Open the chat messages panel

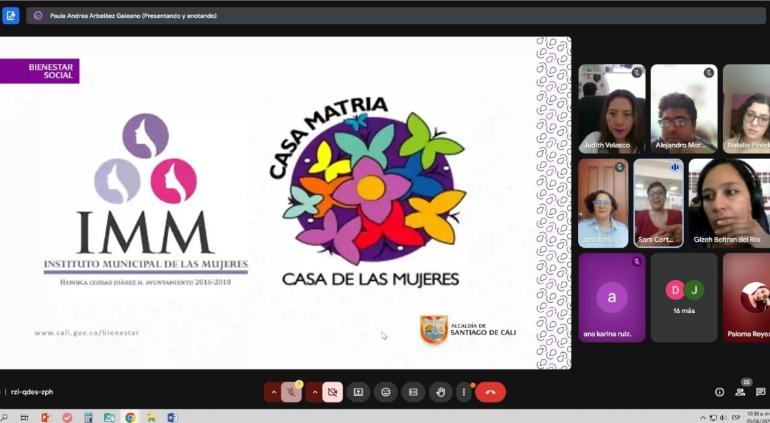pos(761,392)
